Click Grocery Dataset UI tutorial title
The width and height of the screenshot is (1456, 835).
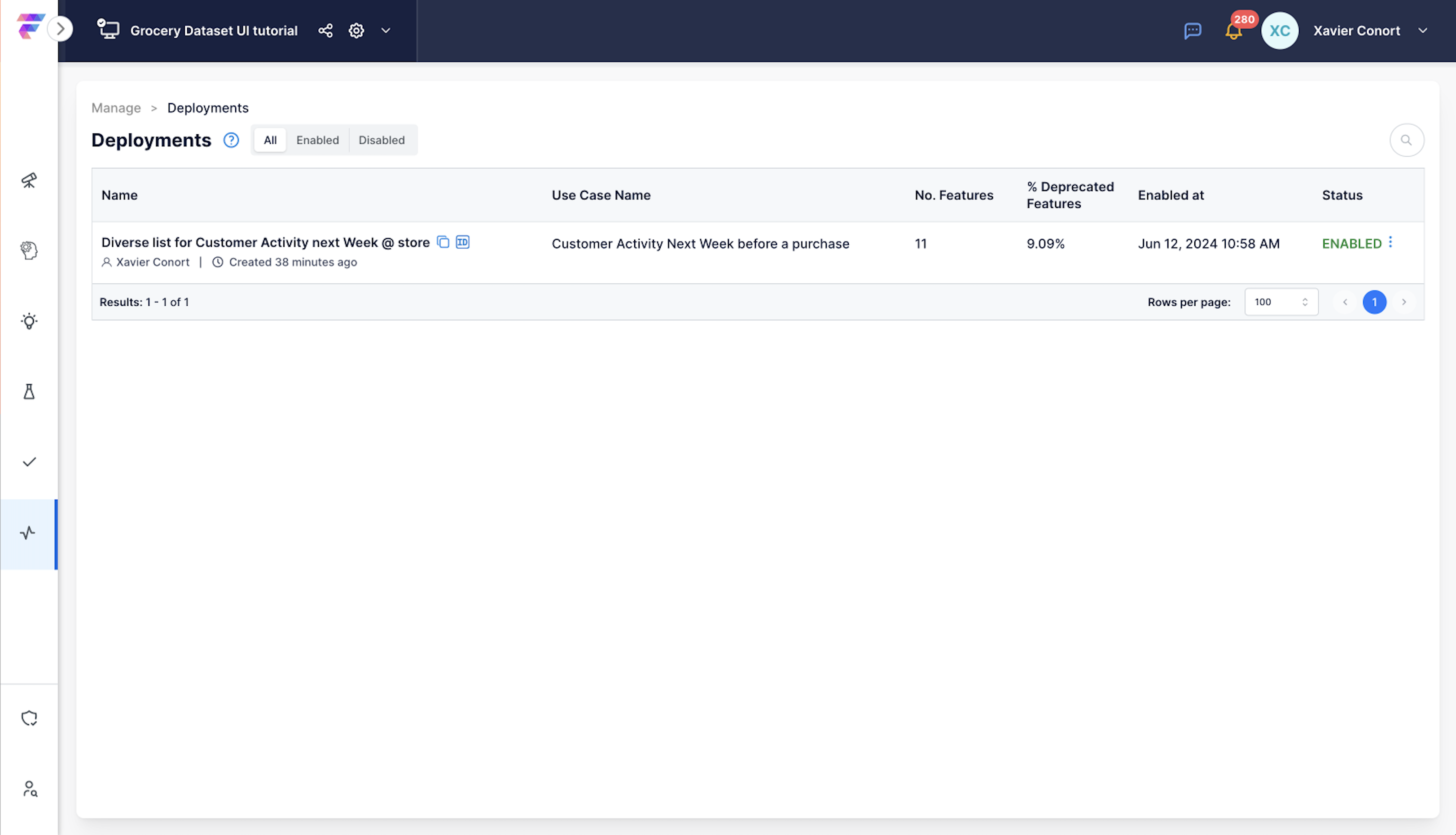pyautogui.click(x=214, y=31)
